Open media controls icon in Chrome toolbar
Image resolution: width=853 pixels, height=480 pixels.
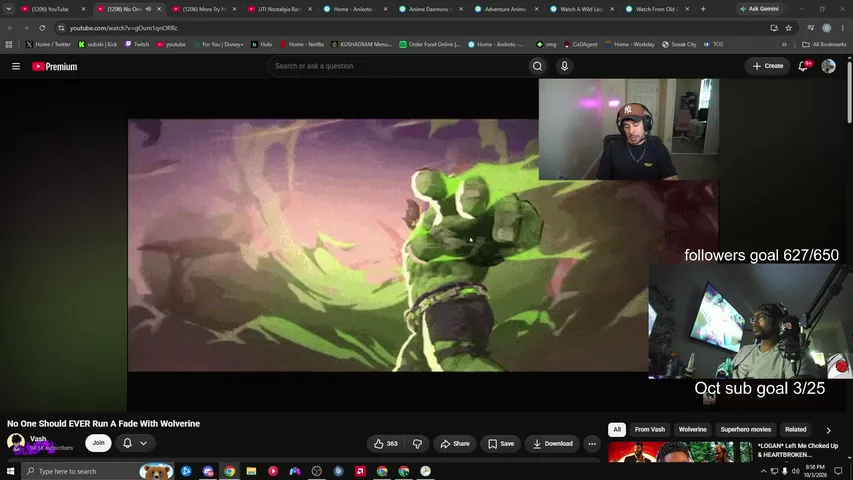811,28
